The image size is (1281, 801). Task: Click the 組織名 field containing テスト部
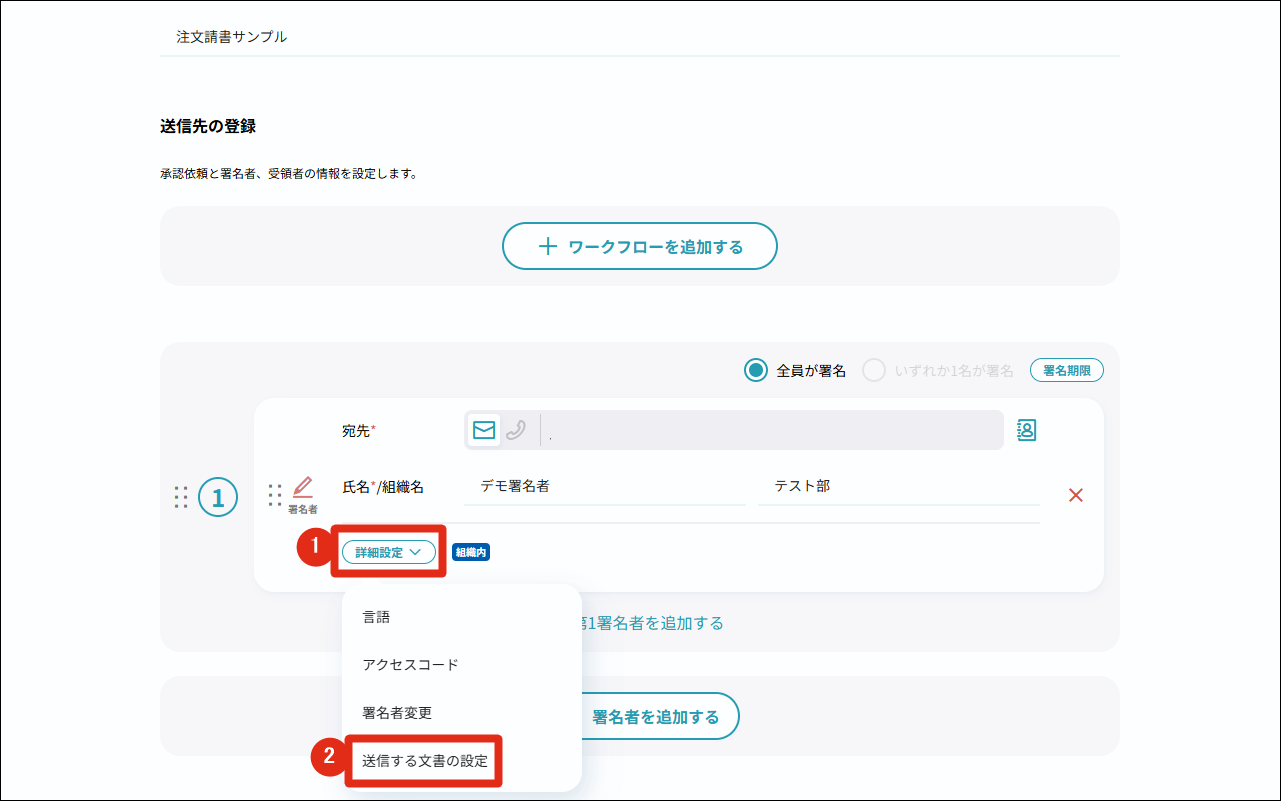point(897,487)
